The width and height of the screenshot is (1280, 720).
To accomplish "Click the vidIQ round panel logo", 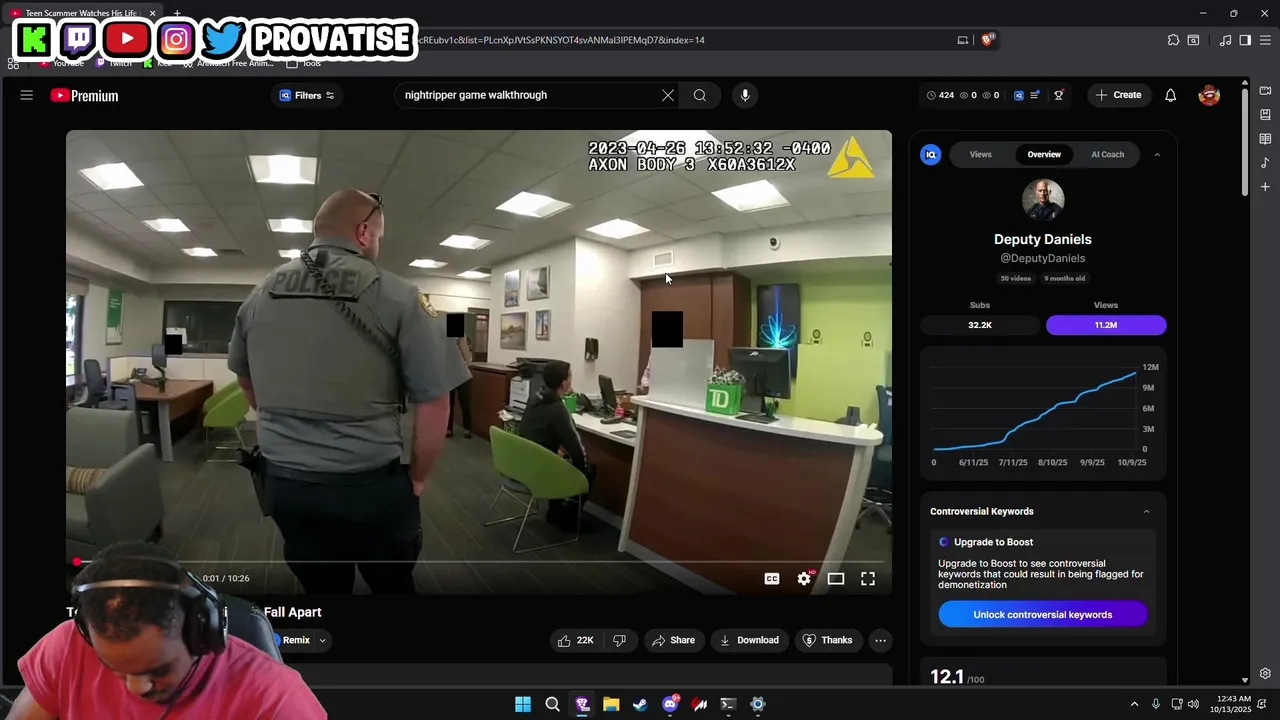I will 931,155.
